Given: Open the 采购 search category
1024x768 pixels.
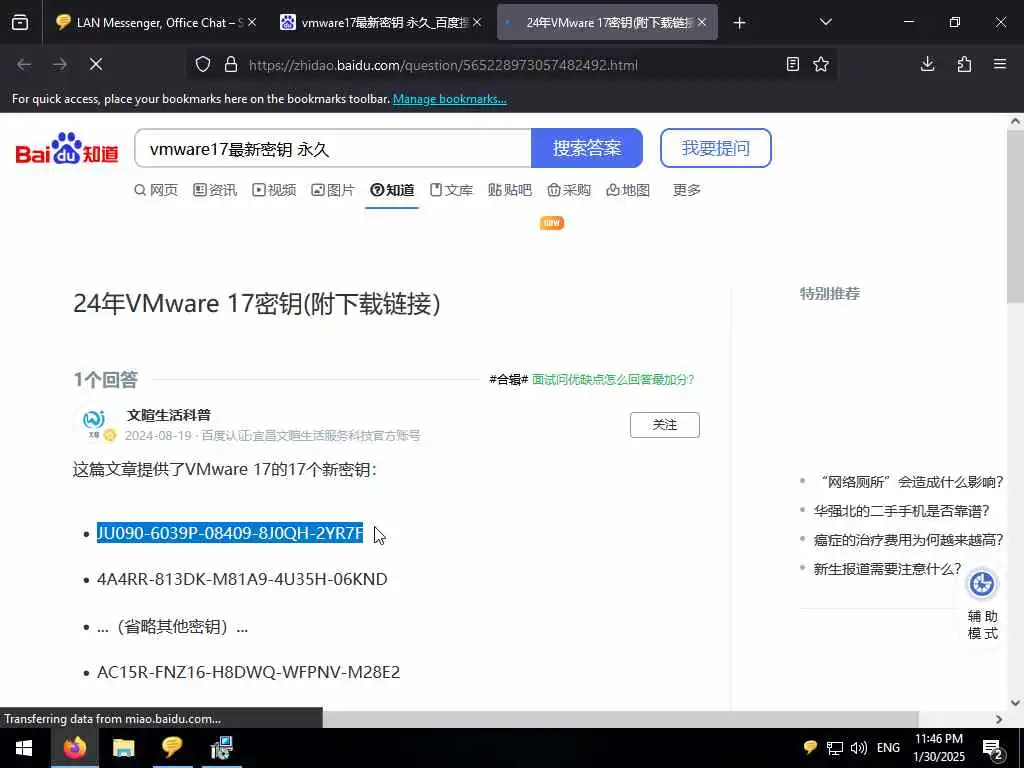Looking at the screenshot, I should click(x=569, y=190).
